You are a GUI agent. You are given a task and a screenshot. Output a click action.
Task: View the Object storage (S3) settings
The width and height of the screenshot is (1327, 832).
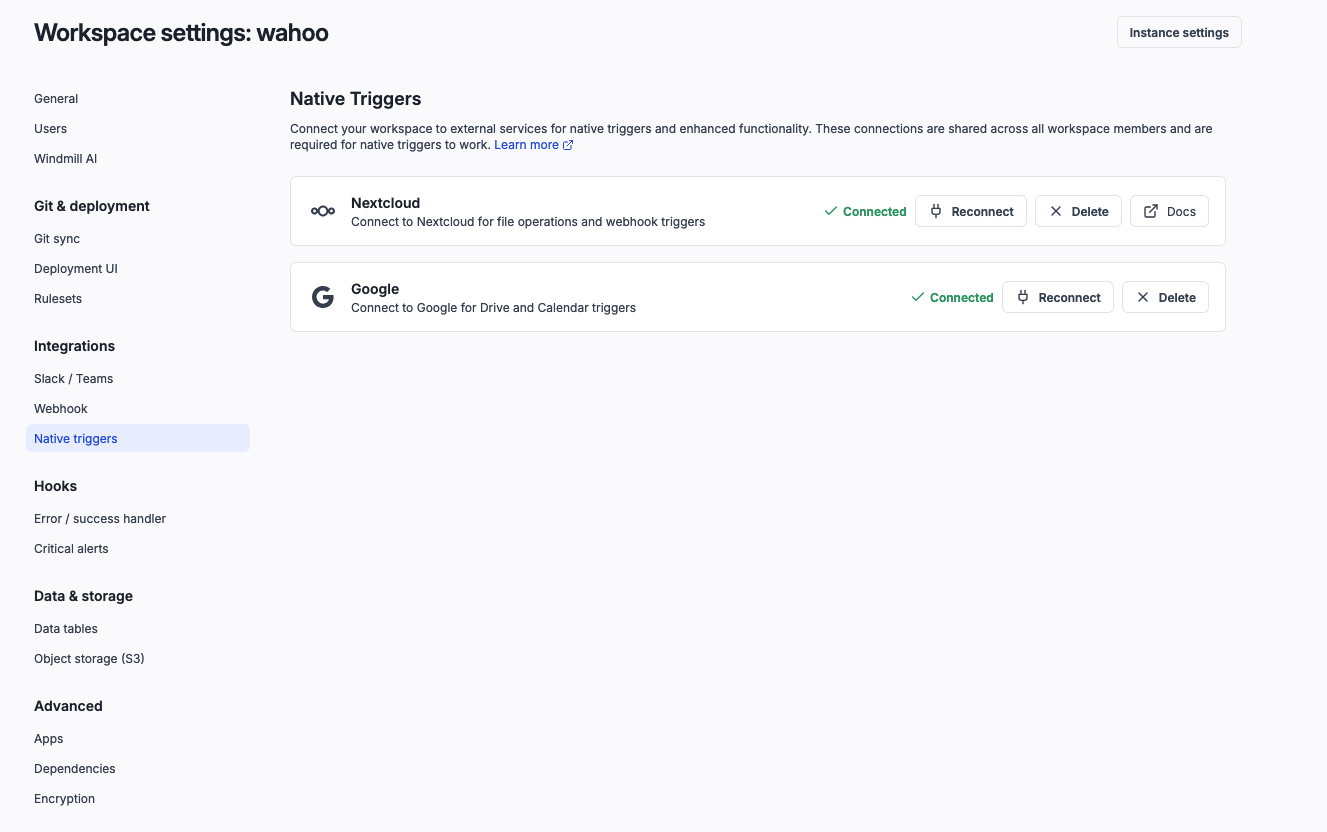coord(89,658)
